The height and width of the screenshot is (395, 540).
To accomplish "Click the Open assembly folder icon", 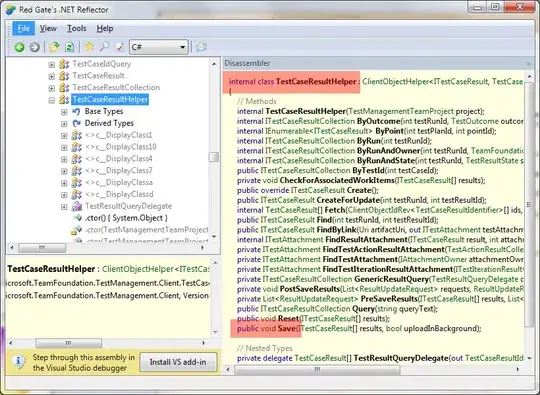I will 54,47.
